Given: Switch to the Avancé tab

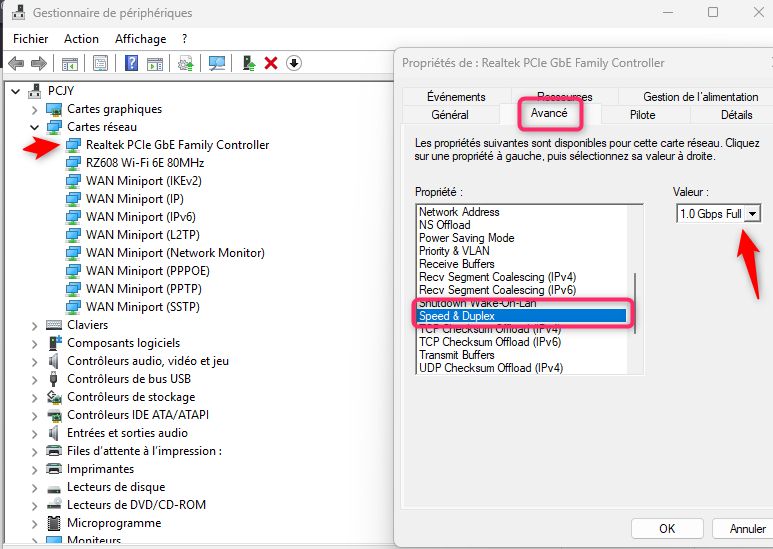Looking at the screenshot, I should [549, 113].
